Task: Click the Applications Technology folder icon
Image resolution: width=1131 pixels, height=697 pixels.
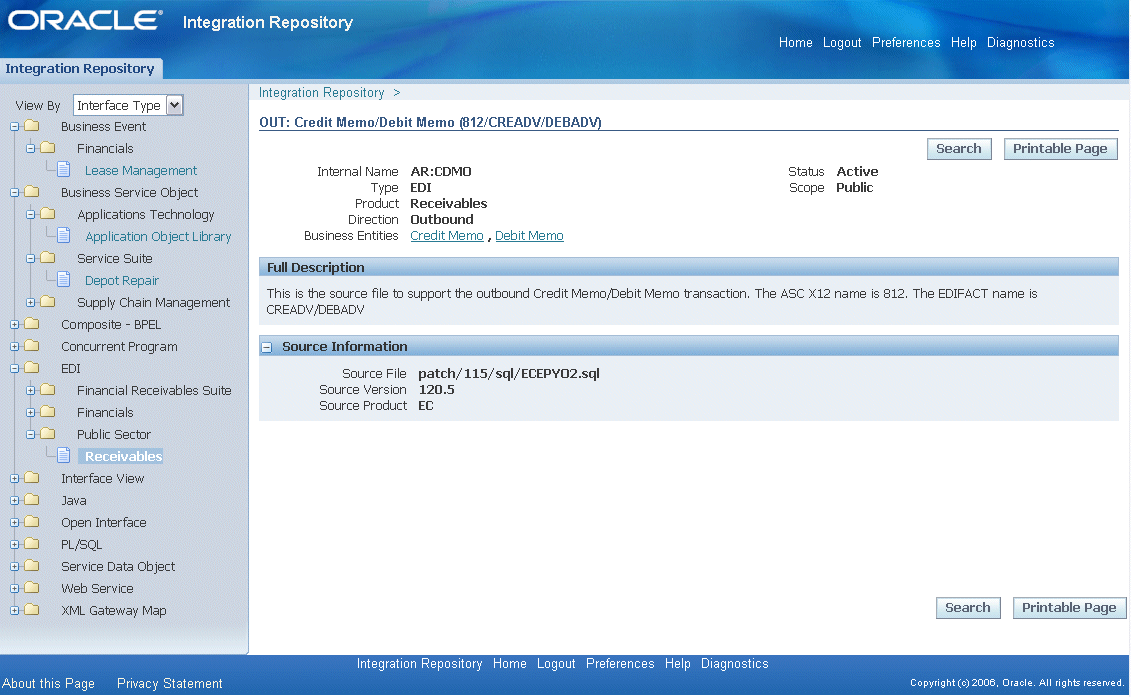Action: click(x=48, y=214)
